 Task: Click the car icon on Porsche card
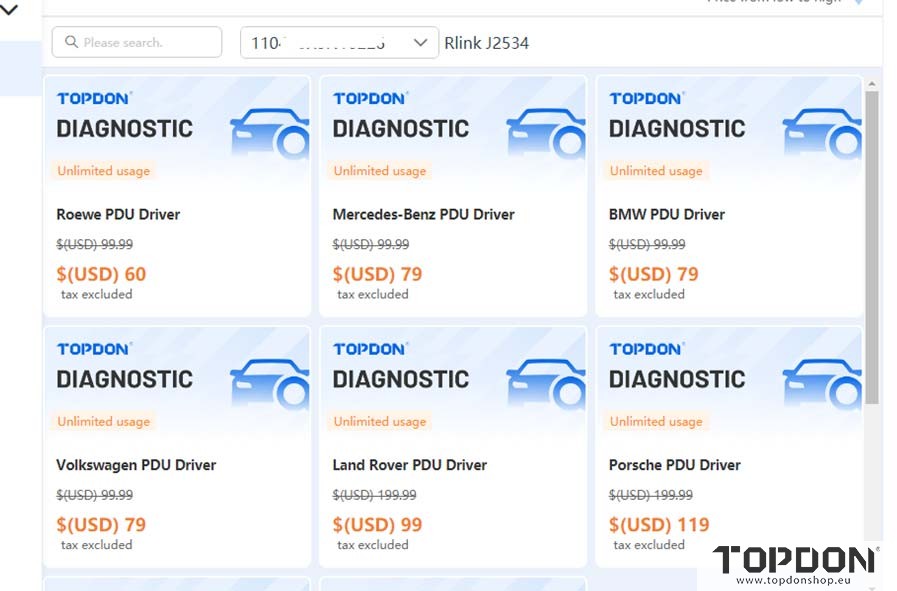[822, 384]
